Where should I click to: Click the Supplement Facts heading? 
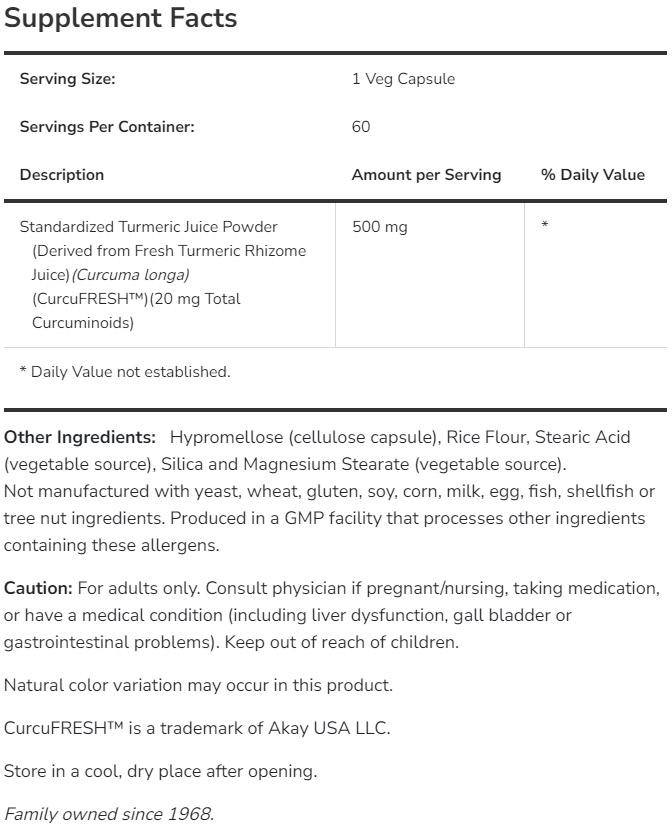coord(121,18)
